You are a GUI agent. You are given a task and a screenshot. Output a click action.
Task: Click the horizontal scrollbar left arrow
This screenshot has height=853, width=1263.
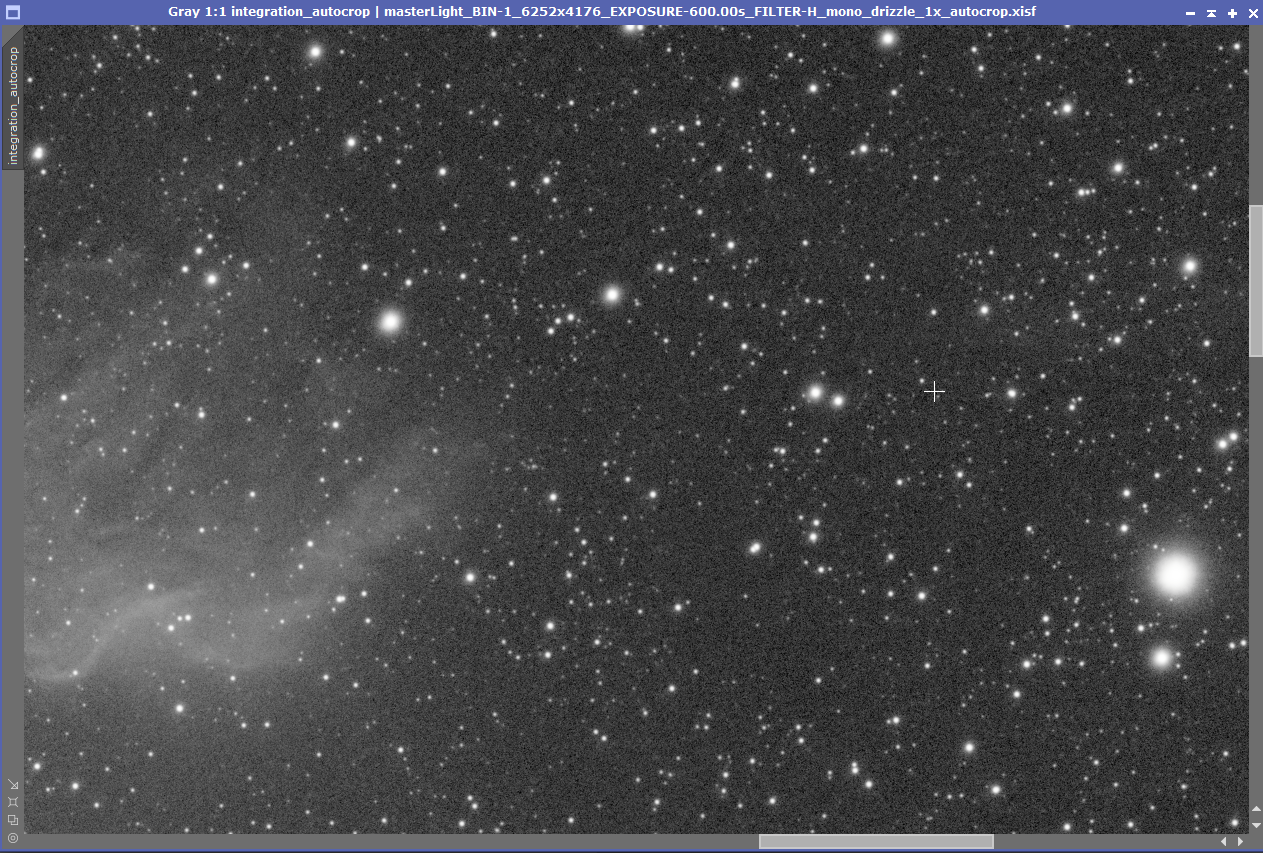(1223, 842)
